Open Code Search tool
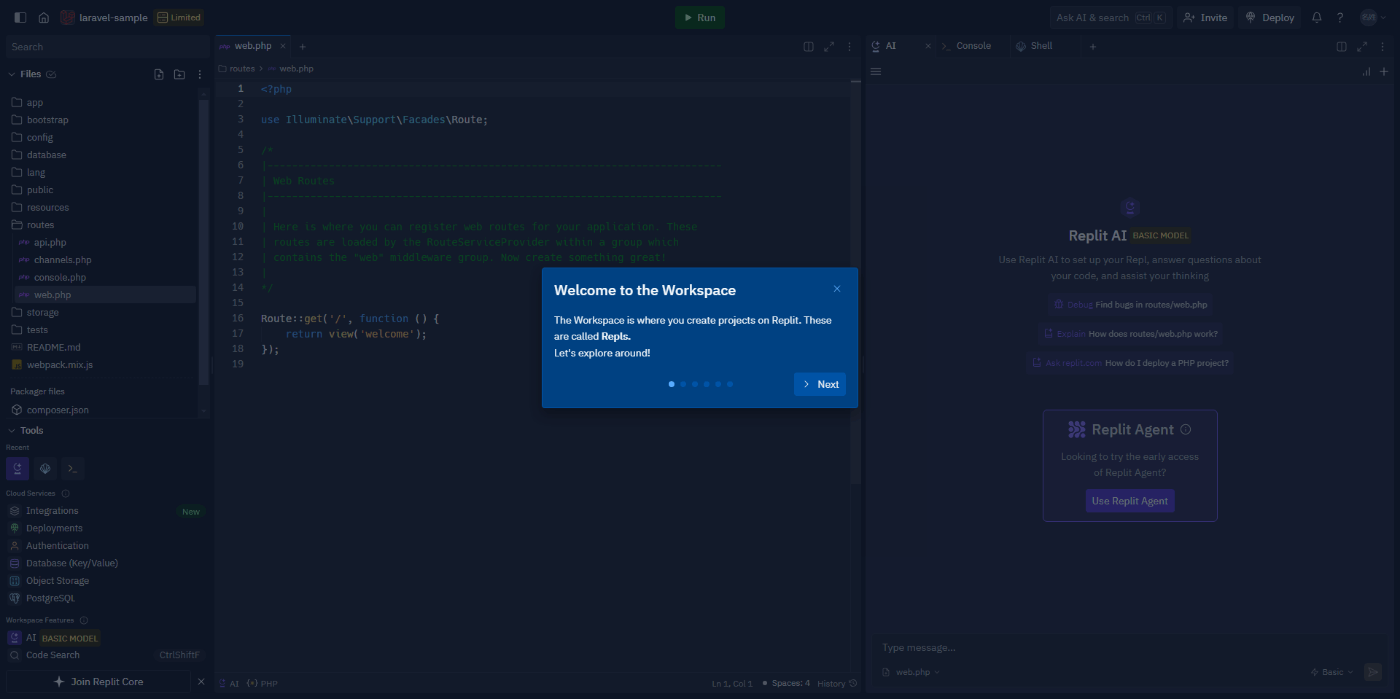Image resolution: width=1400 pixels, height=699 pixels. tap(105, 655)
